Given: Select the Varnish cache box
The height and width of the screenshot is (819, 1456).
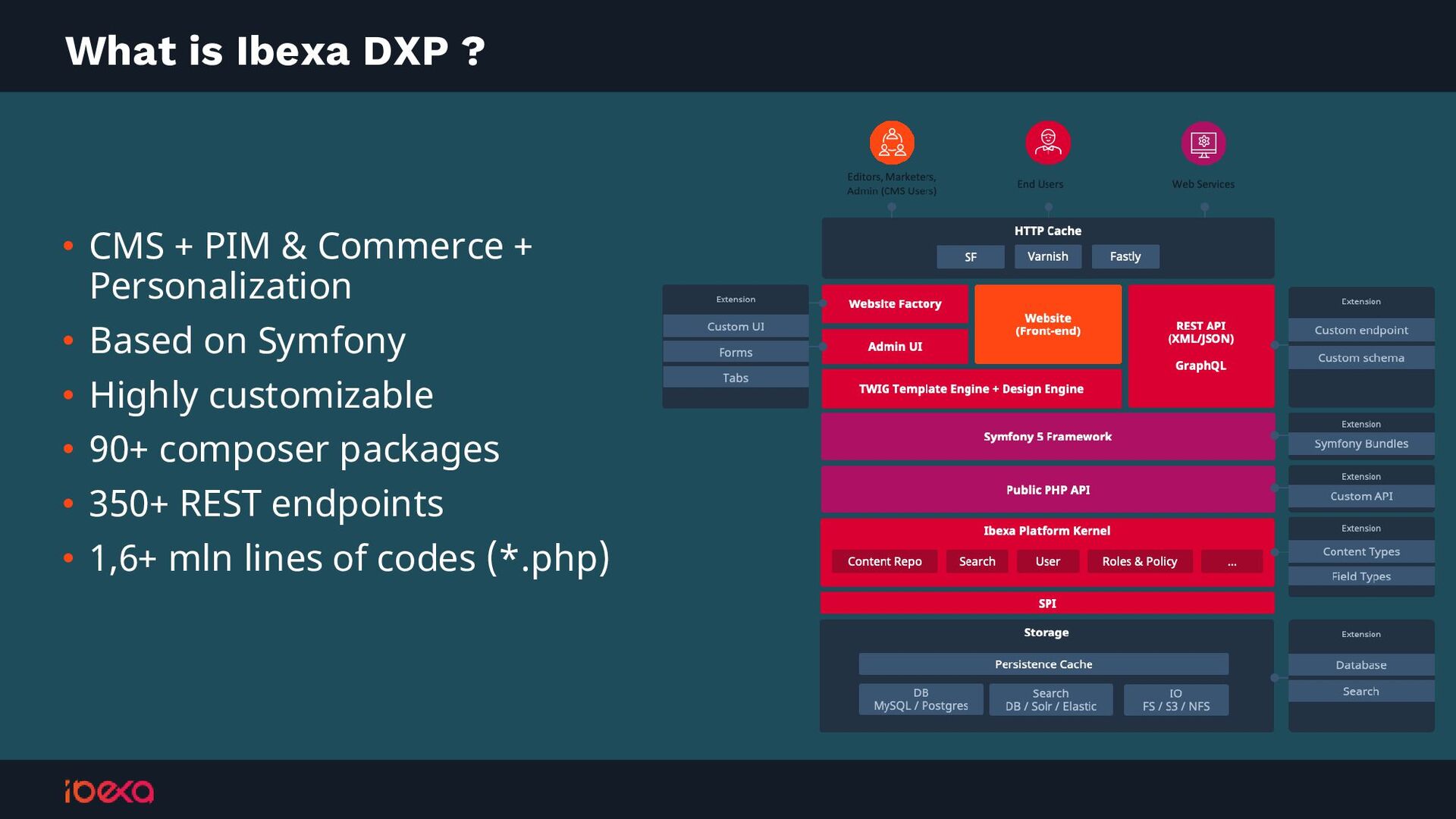Looking at the screenshot, I should [1048, 256].
